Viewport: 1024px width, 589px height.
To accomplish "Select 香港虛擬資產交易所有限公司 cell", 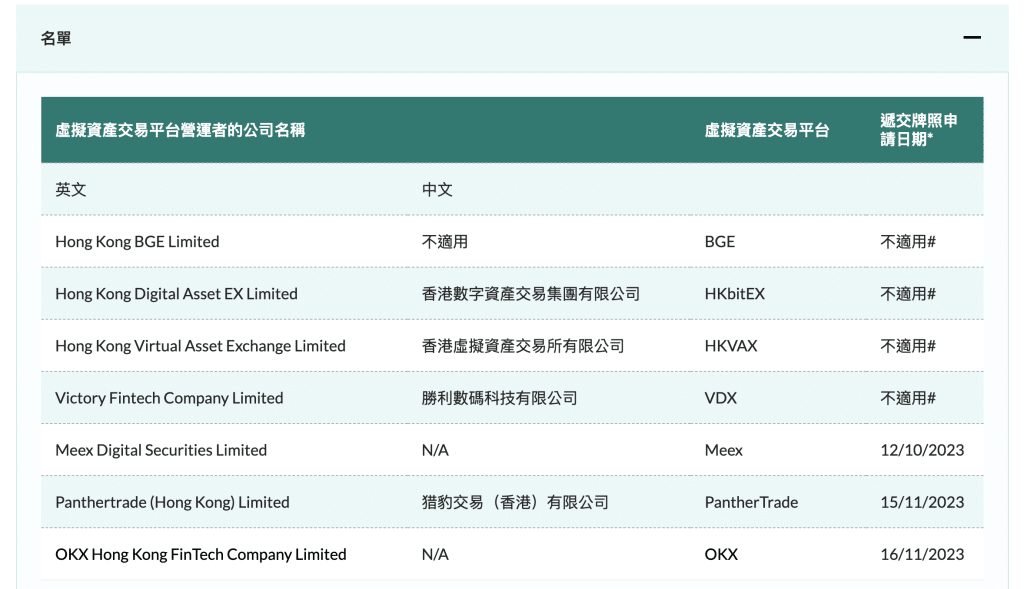I will [523, 346].
